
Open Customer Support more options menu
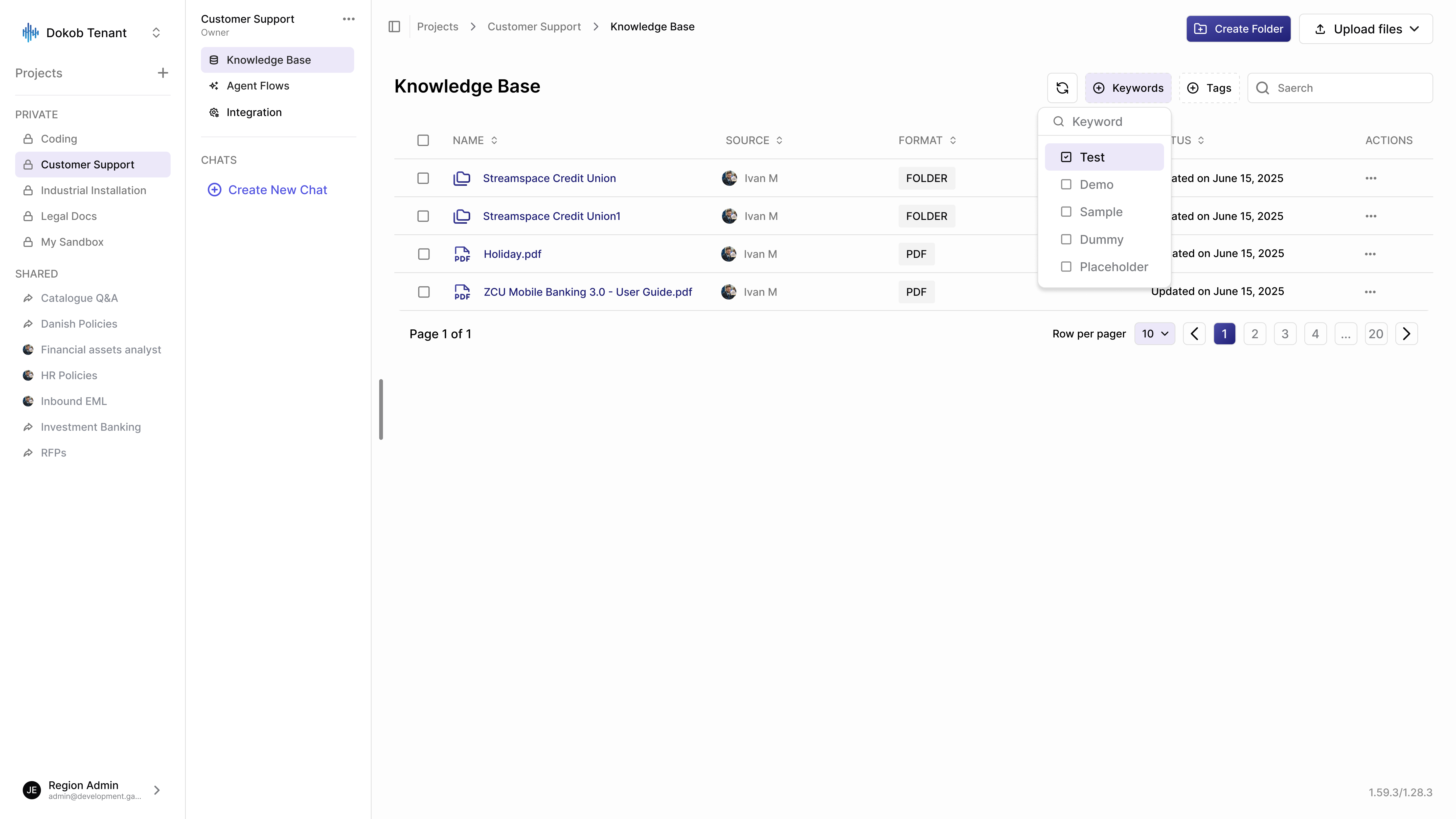349,19
